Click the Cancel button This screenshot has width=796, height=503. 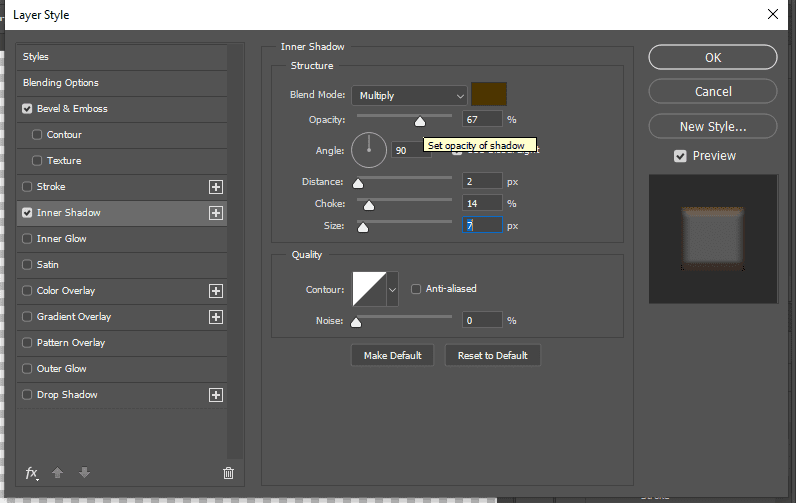coord(713,91)
